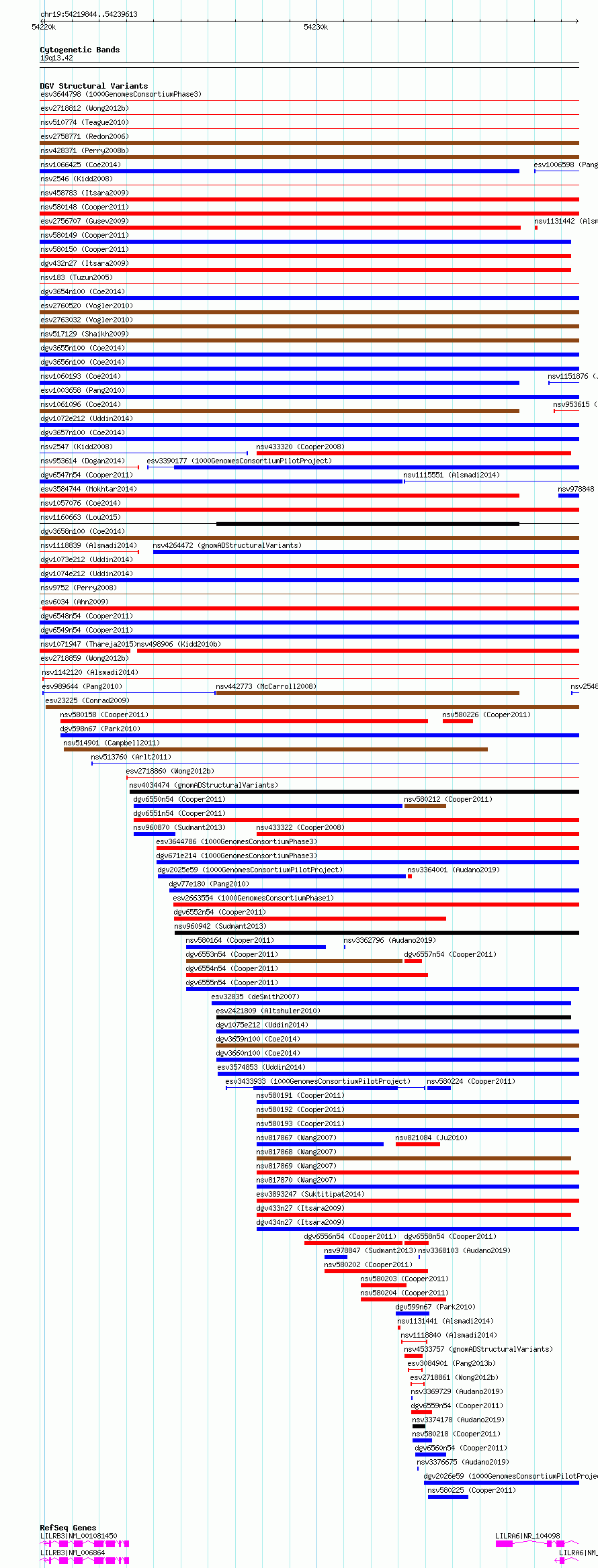Select the nsv580224 (Cooper2011) label
This screenshot has height=1568, width=598.
471,1081
